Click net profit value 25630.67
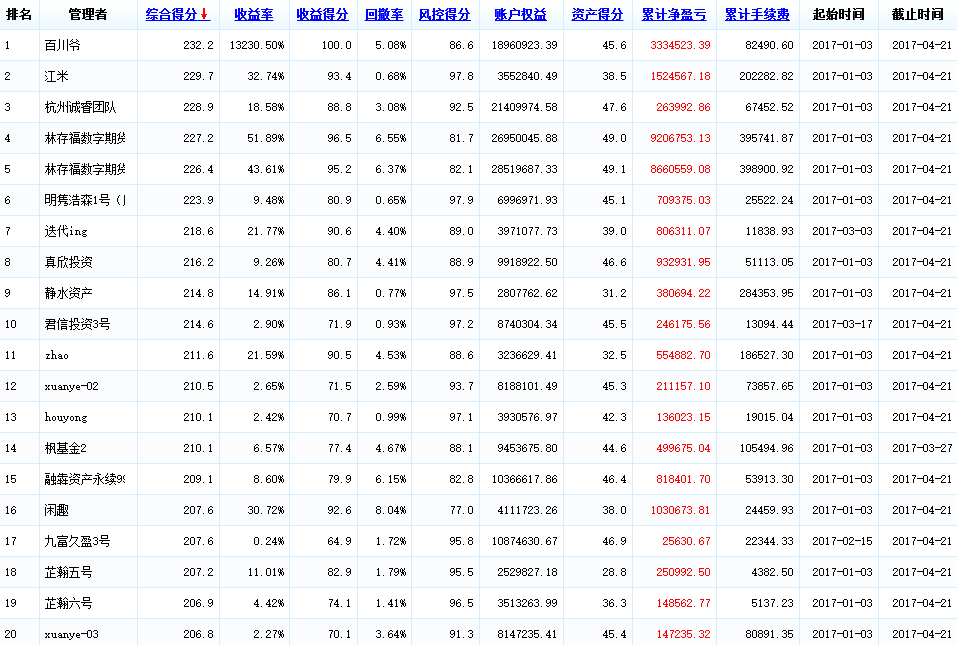957x645 pixels. point(686,541)
